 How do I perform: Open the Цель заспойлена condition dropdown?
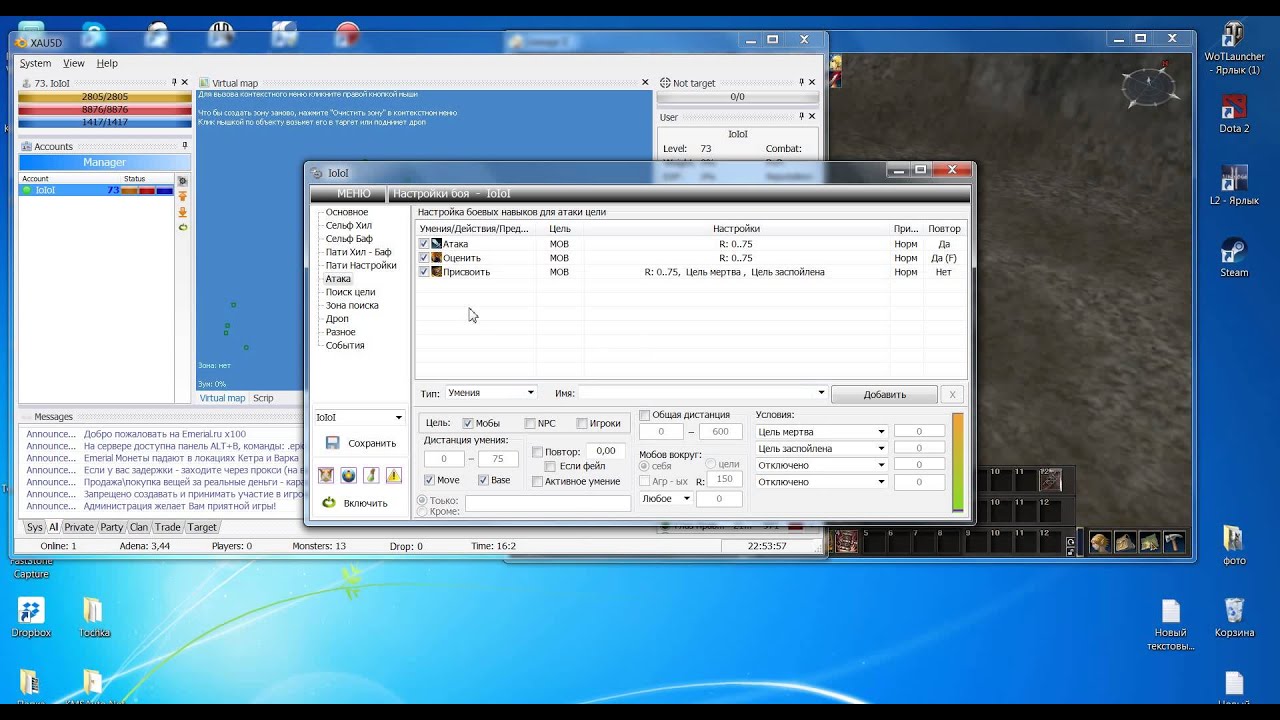(821, 449)
